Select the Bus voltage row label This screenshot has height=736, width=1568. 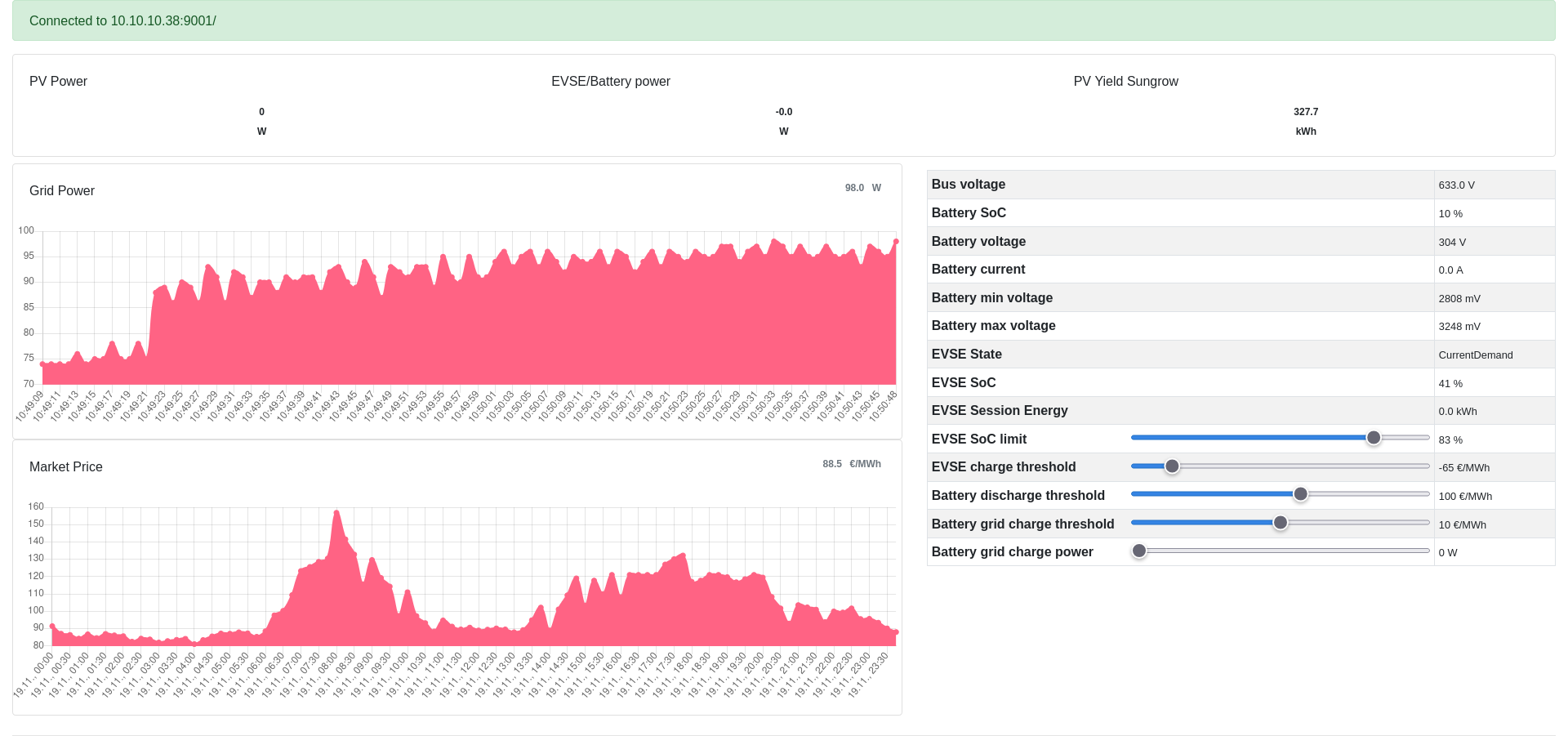(x=969, y=185)
